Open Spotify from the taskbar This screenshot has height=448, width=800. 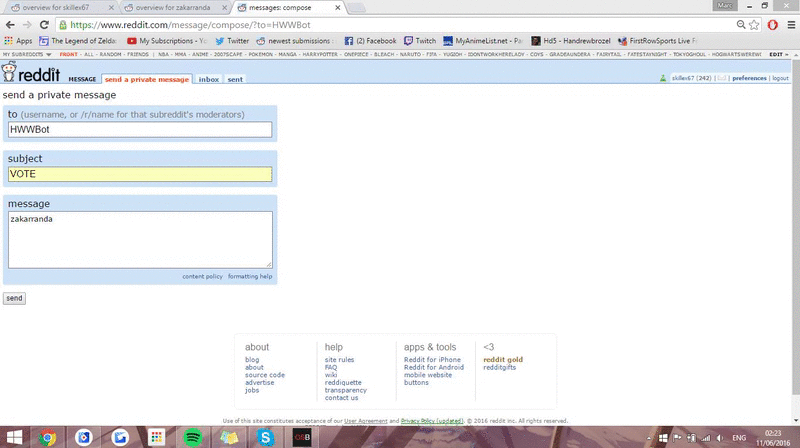[192, 437]
